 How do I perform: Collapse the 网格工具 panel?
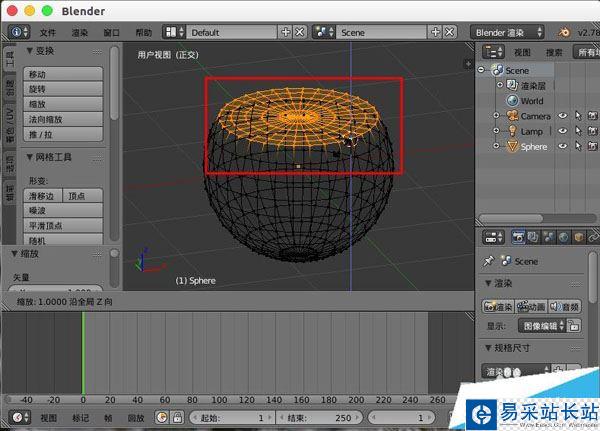pyautogui.click(x=30, y=157)
